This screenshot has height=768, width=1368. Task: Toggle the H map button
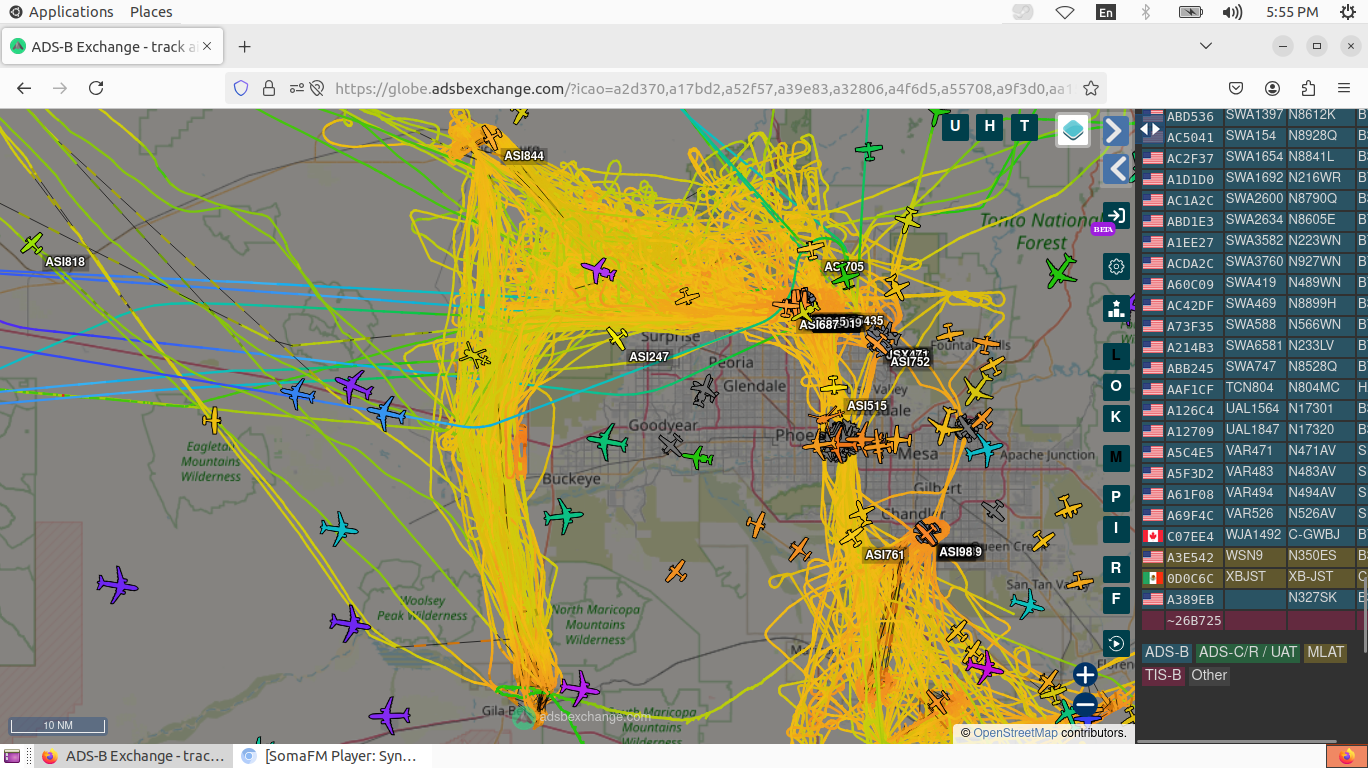(x=990, y=126)
